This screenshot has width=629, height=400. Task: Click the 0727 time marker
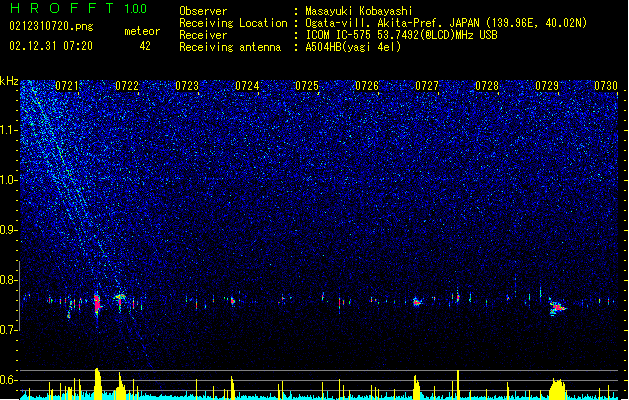tap(427, 86)
